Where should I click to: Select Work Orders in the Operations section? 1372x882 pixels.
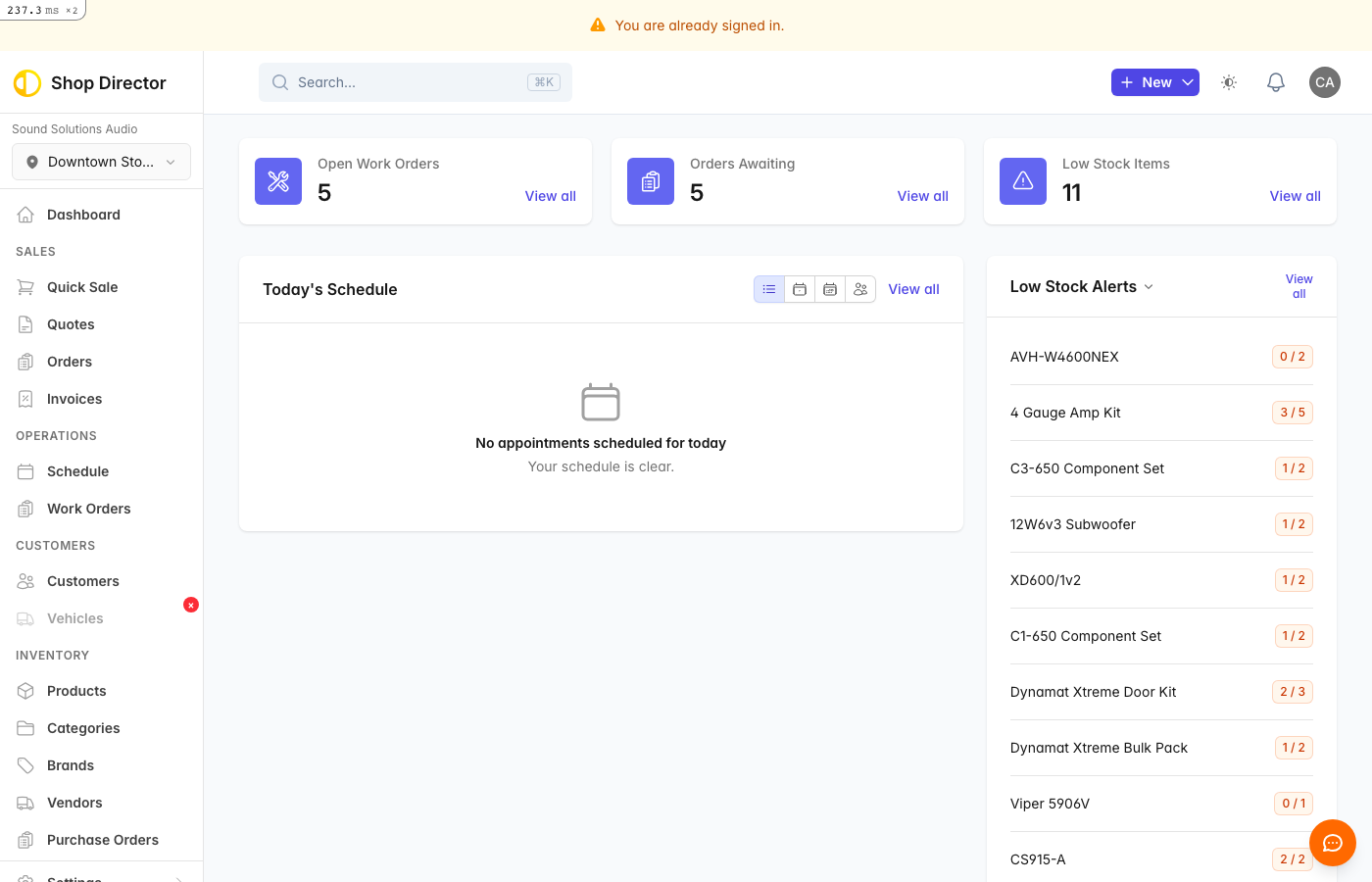(88, 508)
